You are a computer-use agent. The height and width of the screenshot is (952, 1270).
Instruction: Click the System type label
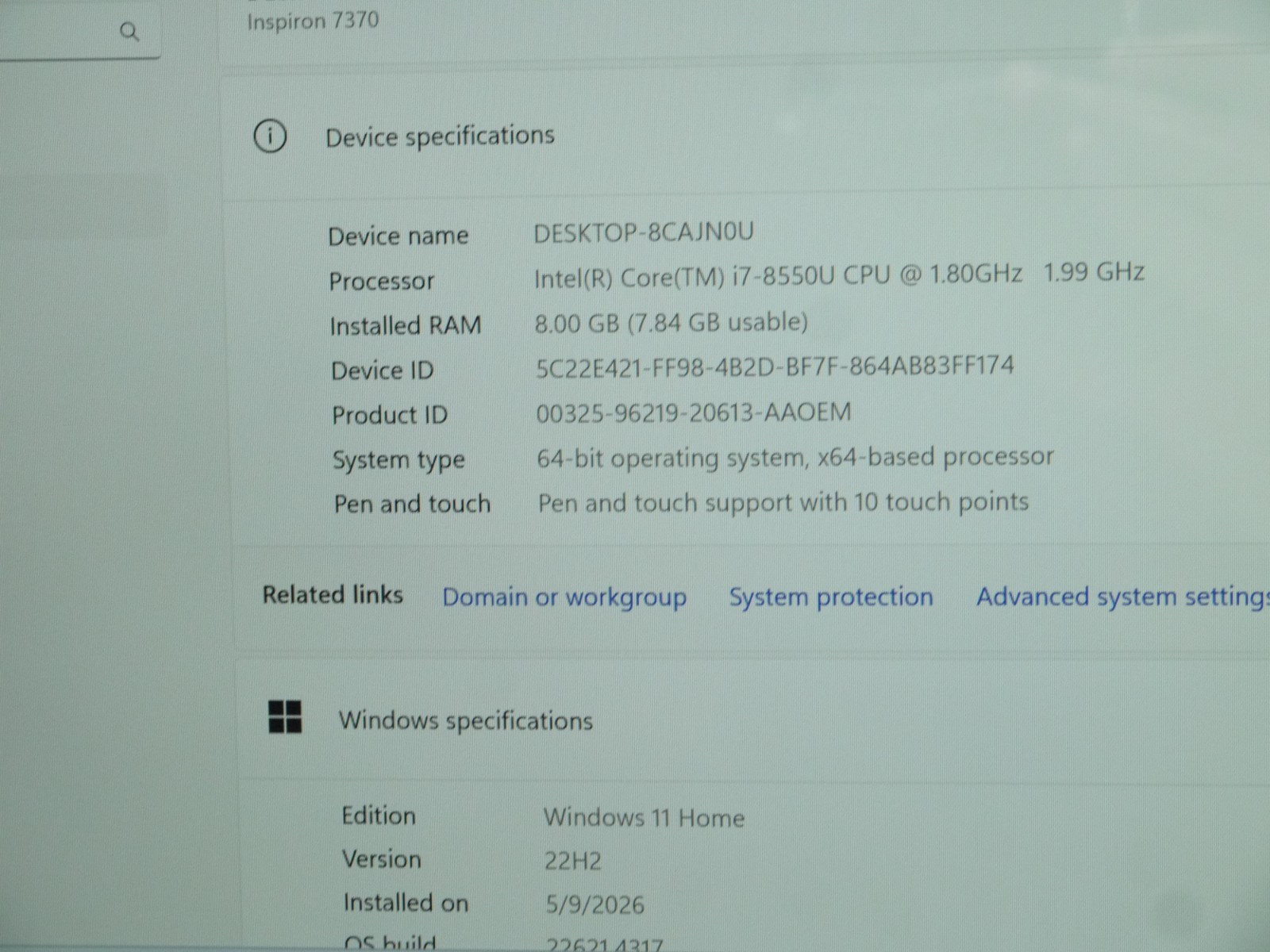(398, 460)
